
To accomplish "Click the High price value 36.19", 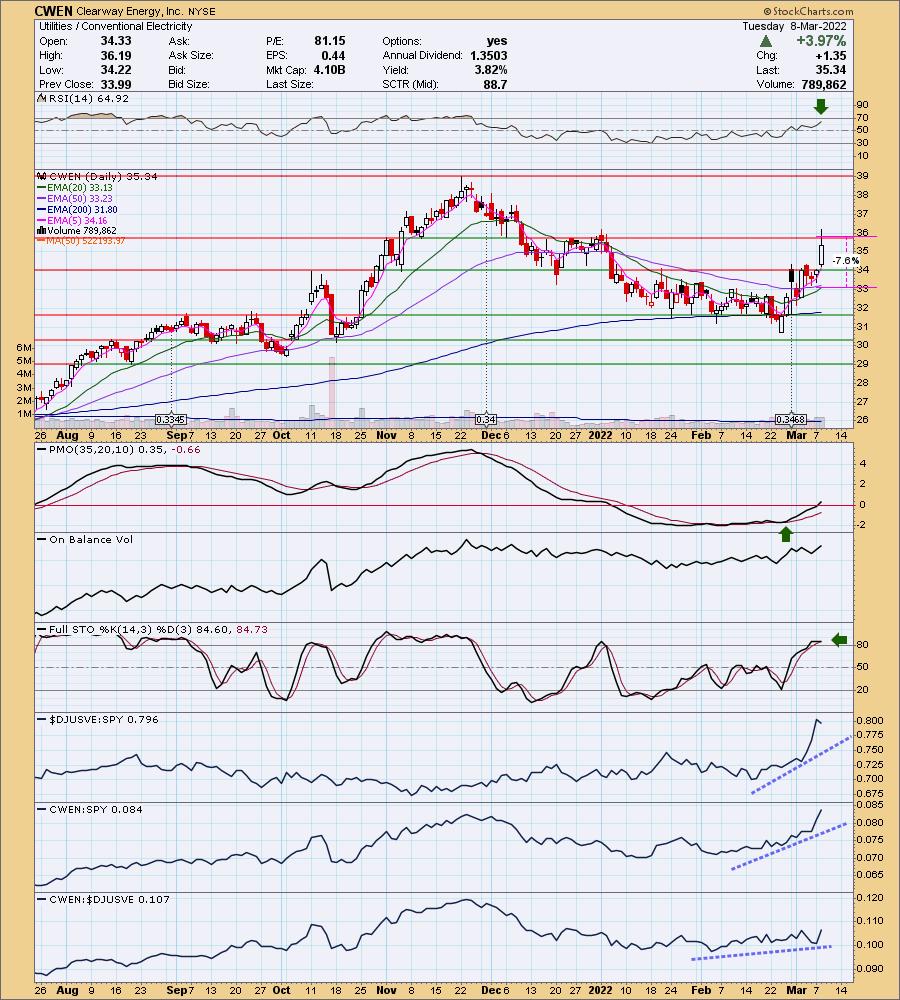I will click(x=116, y=55).
